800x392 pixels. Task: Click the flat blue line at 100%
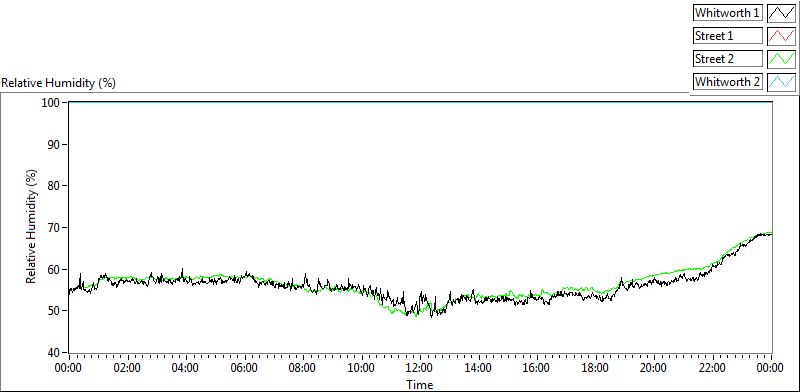[420, 102]
